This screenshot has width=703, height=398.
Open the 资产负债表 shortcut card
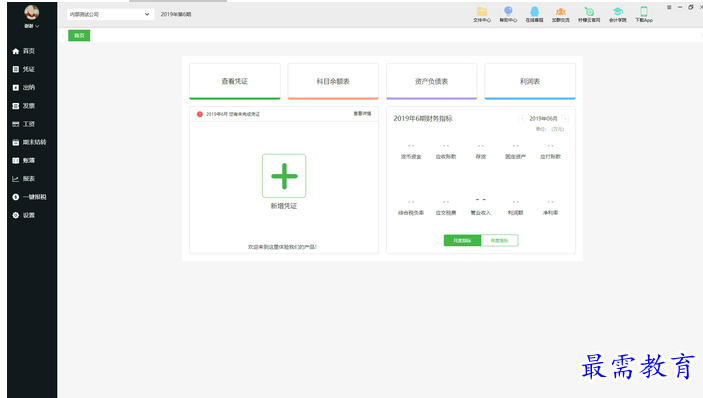[x=431, y=81]
